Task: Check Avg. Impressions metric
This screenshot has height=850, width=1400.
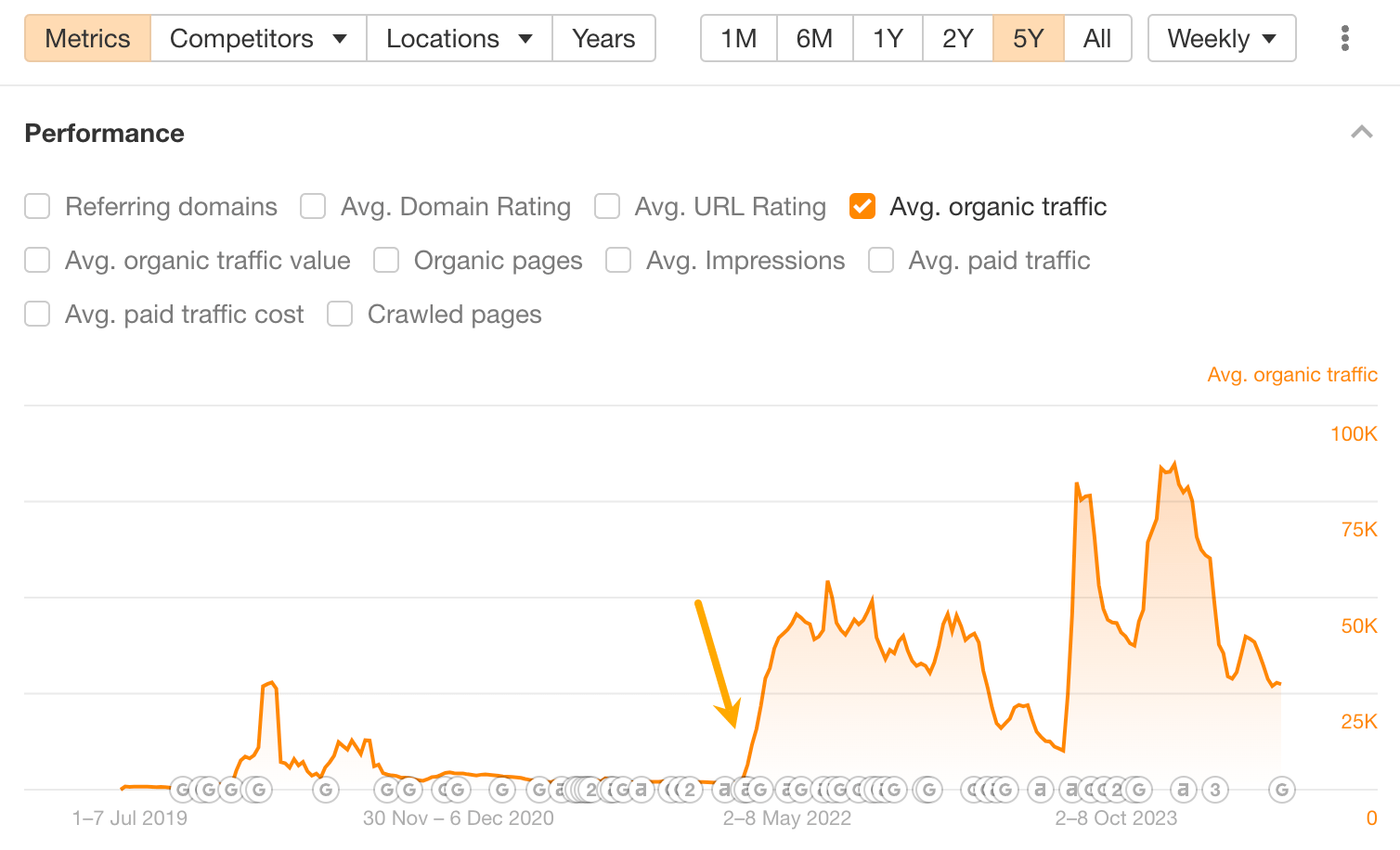Action: tap(618, 260)
